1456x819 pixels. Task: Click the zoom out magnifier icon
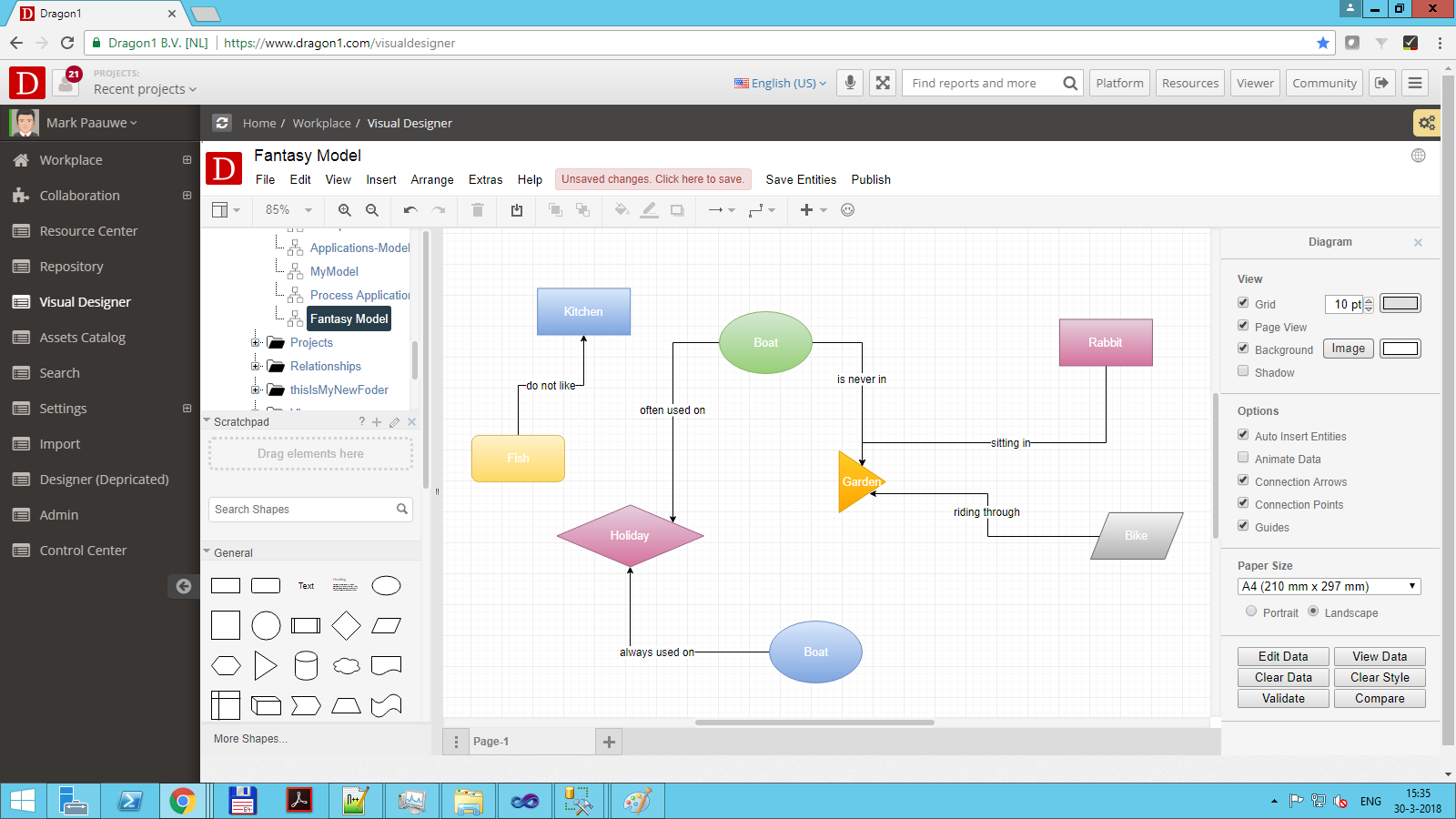tap(371, 210)
